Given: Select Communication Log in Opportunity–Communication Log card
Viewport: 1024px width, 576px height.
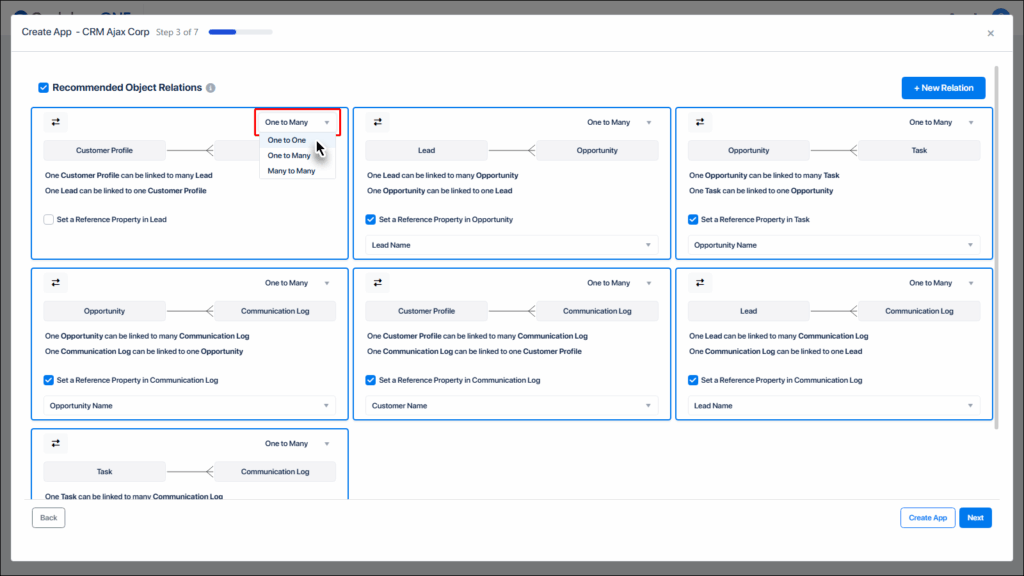Looking at the screenshot, I should tap(275, 311).
